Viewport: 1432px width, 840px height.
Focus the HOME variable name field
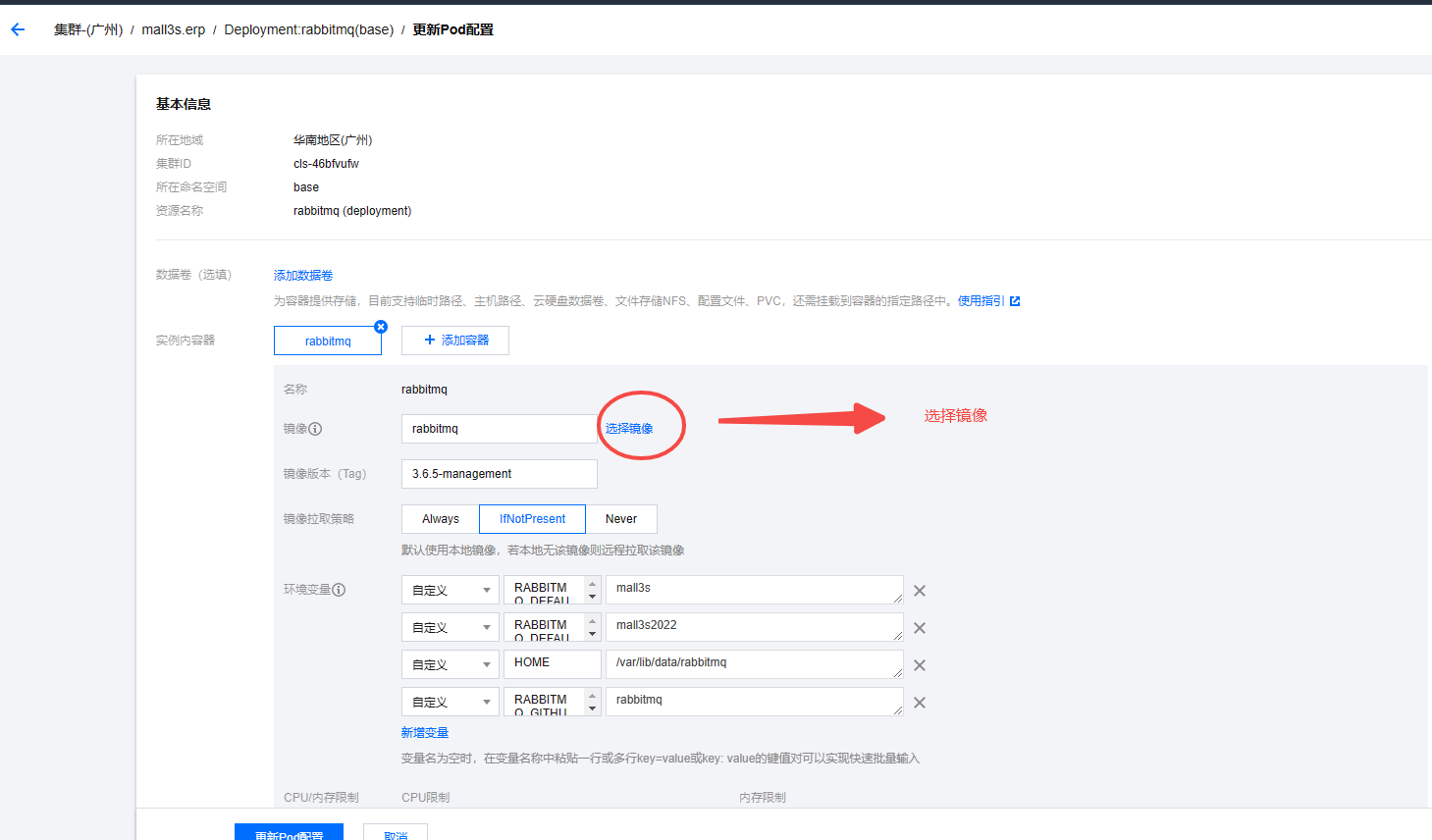[553, 664]
